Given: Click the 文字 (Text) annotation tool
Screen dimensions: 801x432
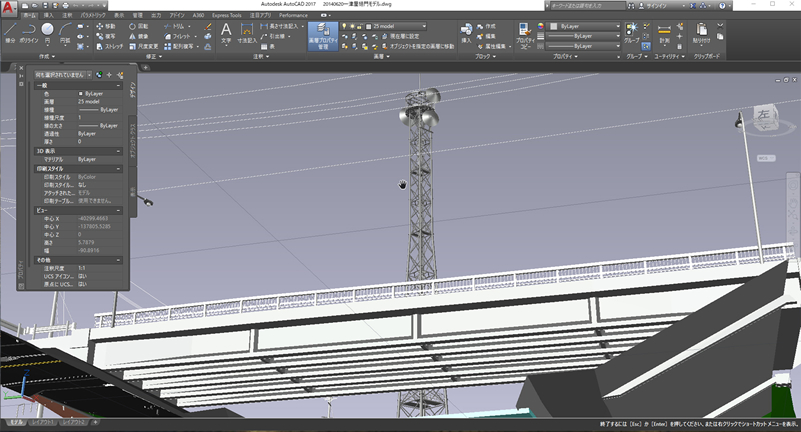Looking at the screenshot, I should coord(225,32).
